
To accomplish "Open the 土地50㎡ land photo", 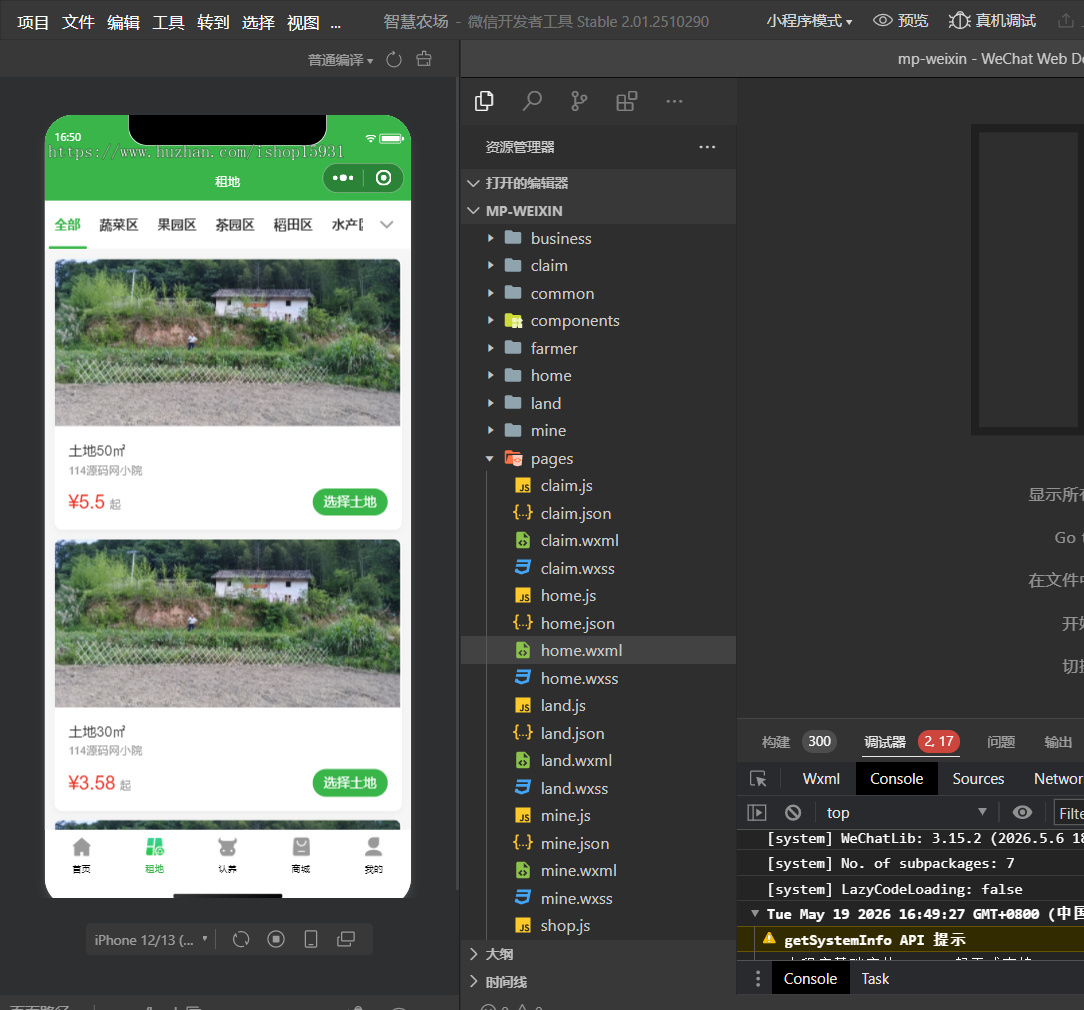I will [227, 342].
